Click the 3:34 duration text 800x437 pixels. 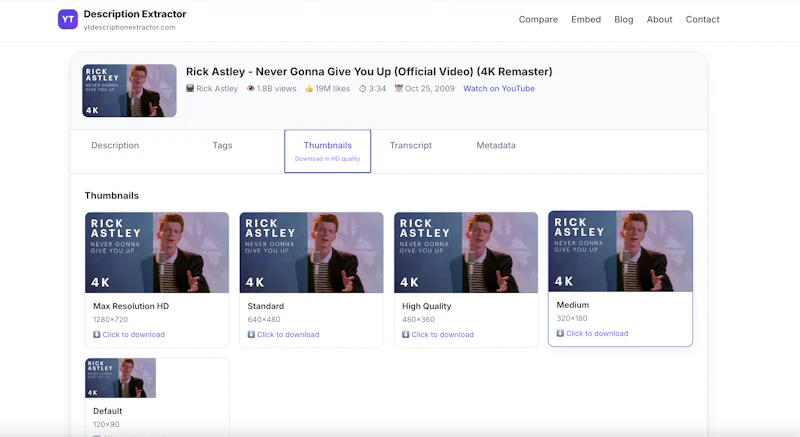pos(378,88)
